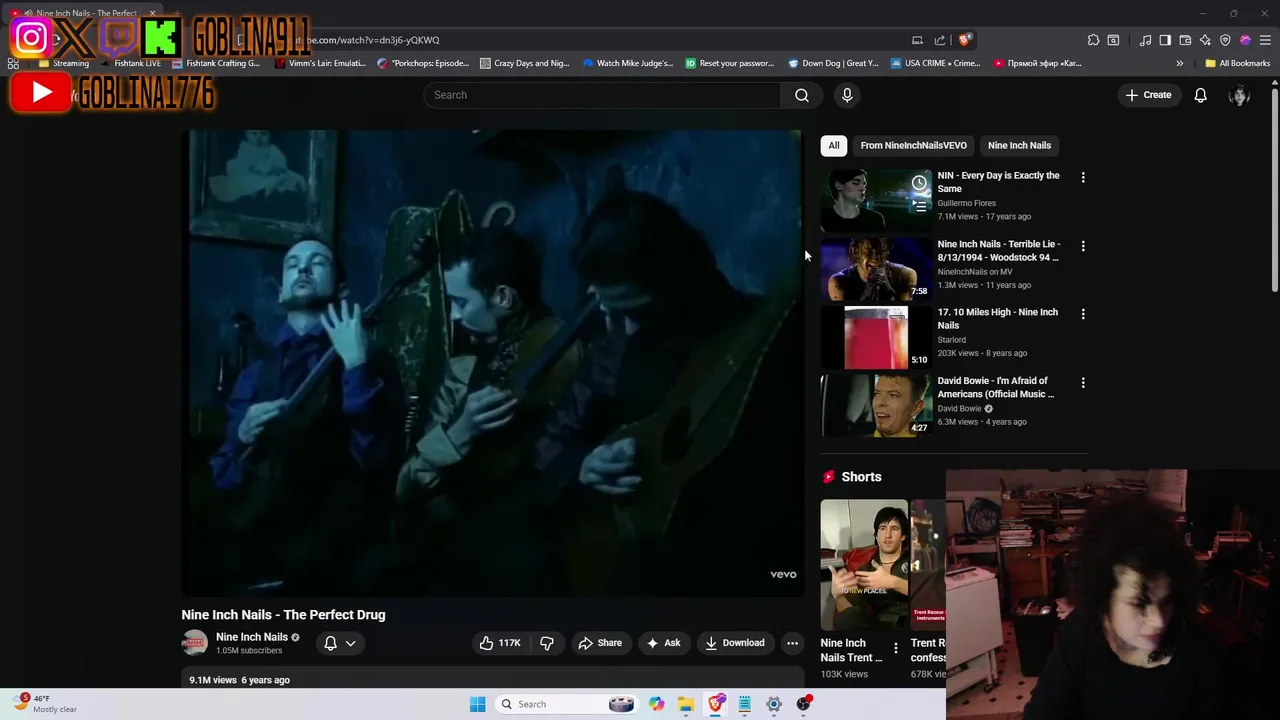Image resolution: width=1280 pixels, height=720 pixels.
Task: Open Brave Leo AI sparkle icon
Action: (x=1205, y=40)
